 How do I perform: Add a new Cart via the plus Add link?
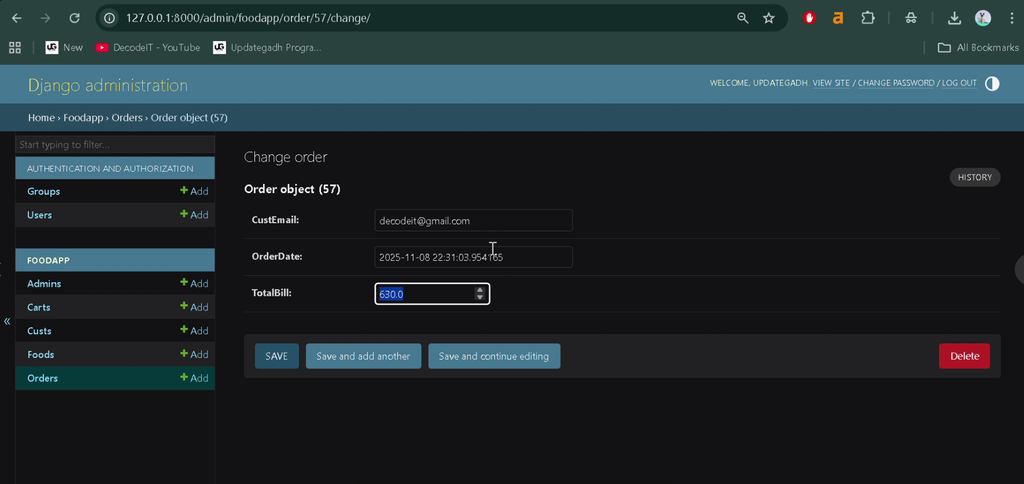tap(195, 307)
